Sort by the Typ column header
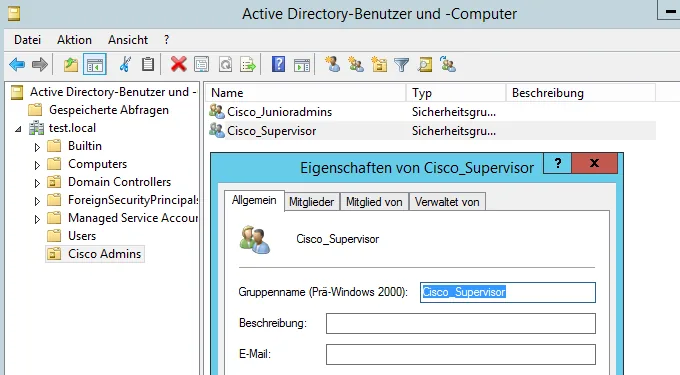Viewport: 680px width, 375px height. pyautogui.click(x=456, y=93)
